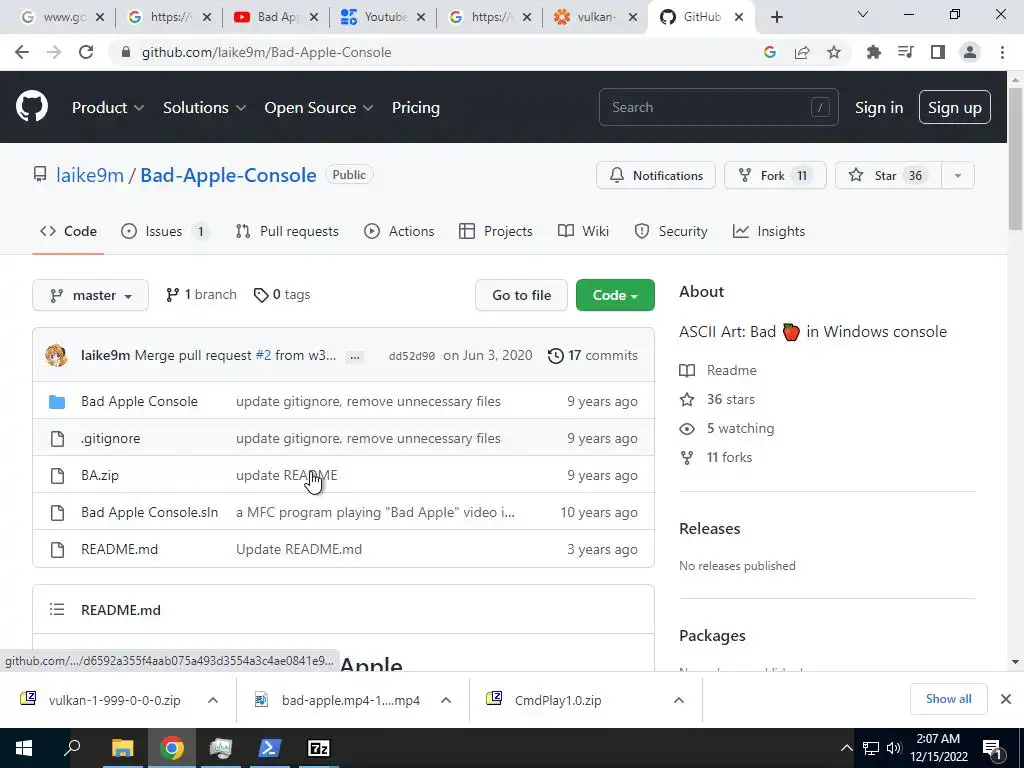This screenshot has width=1024, height=768.
Task: Click the Windows Start button
Action: coord(24,748)
